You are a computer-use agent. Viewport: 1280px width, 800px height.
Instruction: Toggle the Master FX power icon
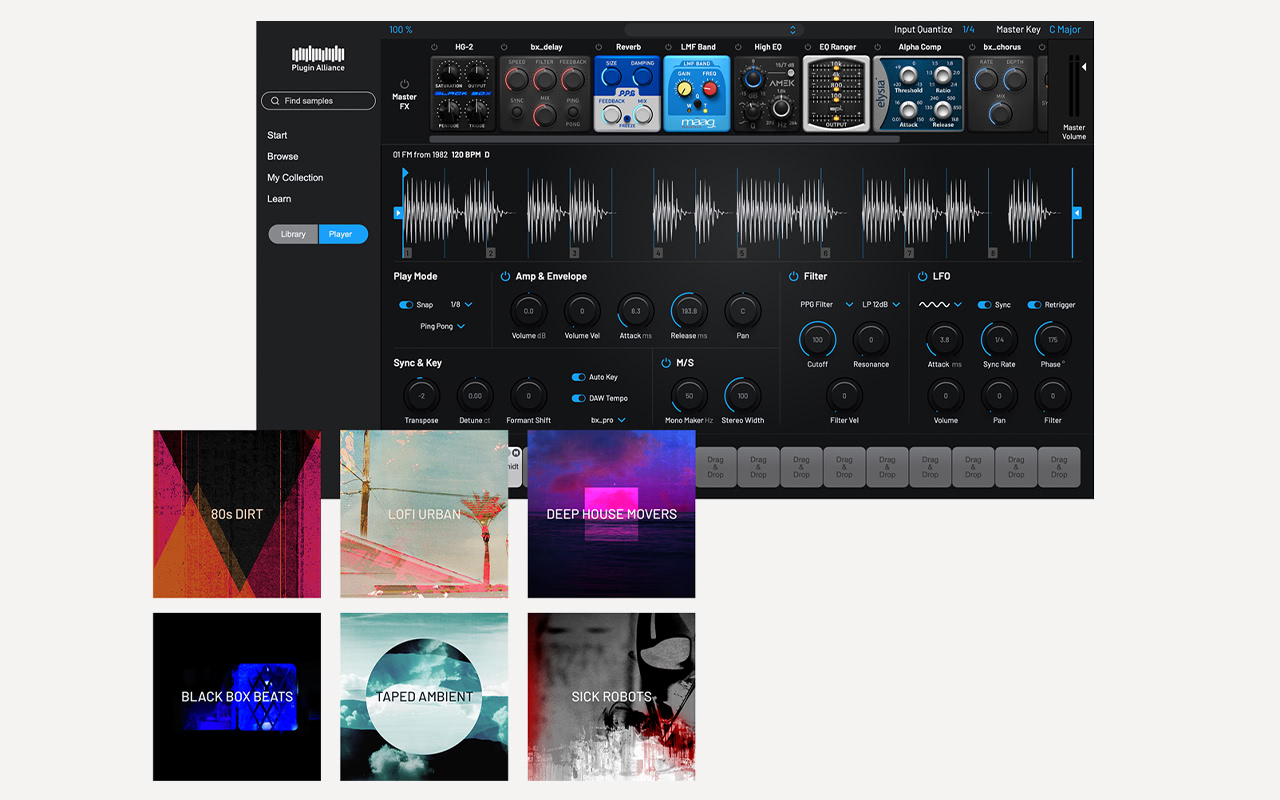click(405, 84)
